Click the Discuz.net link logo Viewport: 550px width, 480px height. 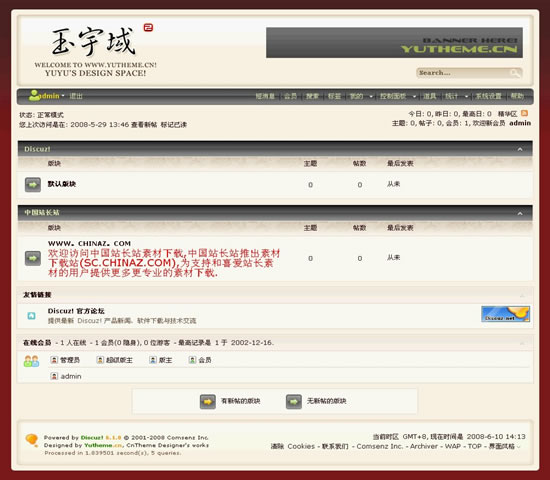pyautogui.click(x=505, y=314)
